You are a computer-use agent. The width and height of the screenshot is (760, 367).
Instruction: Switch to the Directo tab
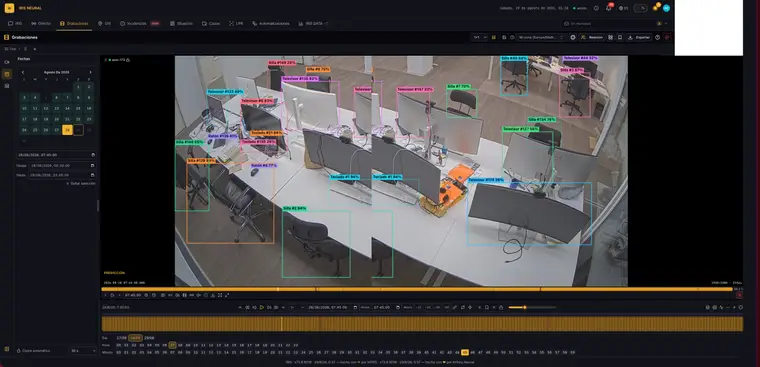point(41,23)
